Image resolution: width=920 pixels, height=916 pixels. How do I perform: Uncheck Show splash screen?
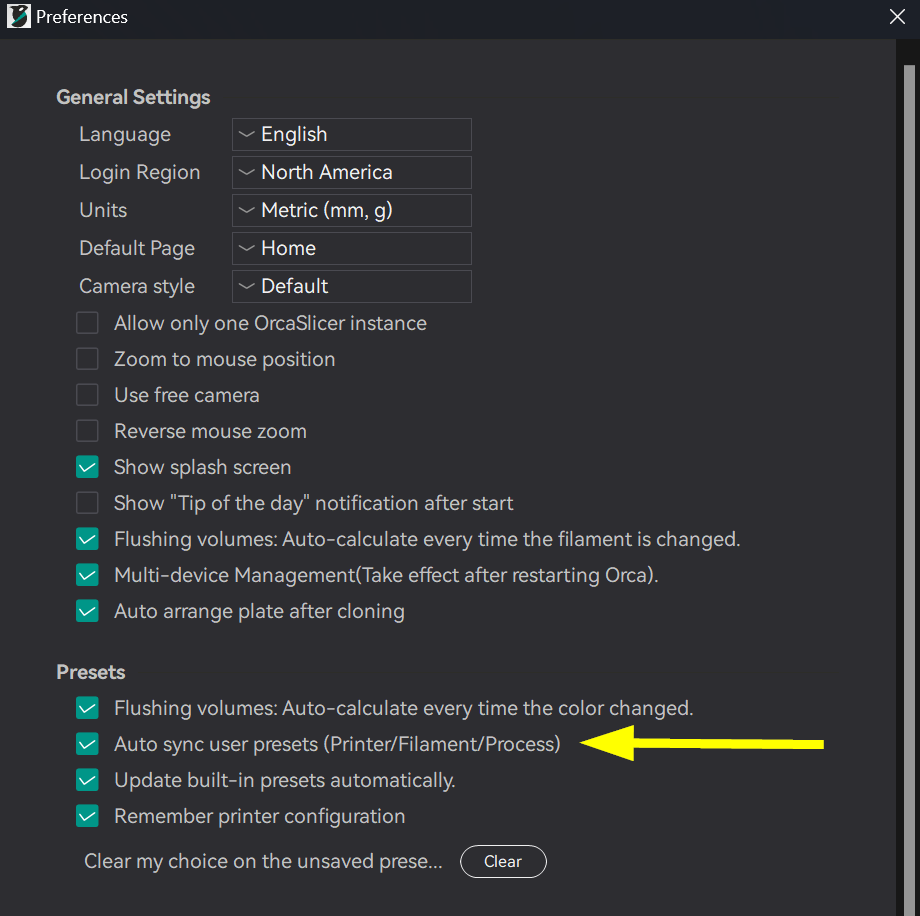pyautogui.click(x=87, y=467)
